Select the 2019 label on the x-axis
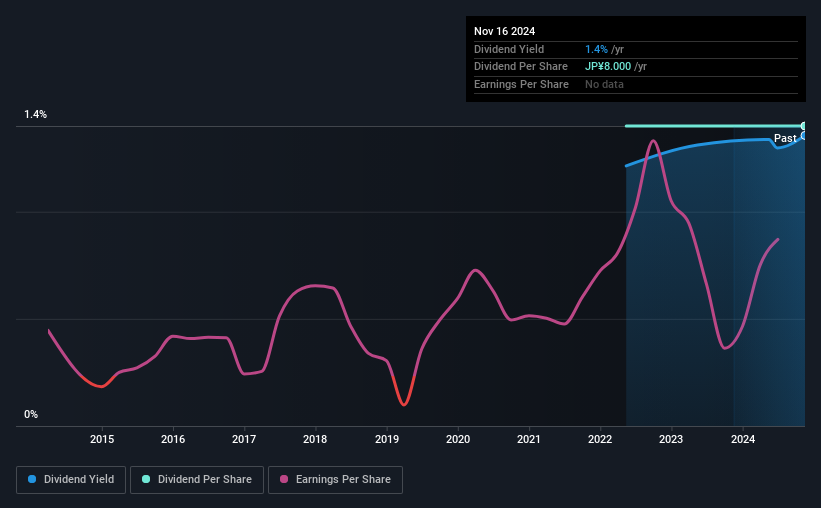The width and height of the screenshot is (821, 508). coord(387,439)
